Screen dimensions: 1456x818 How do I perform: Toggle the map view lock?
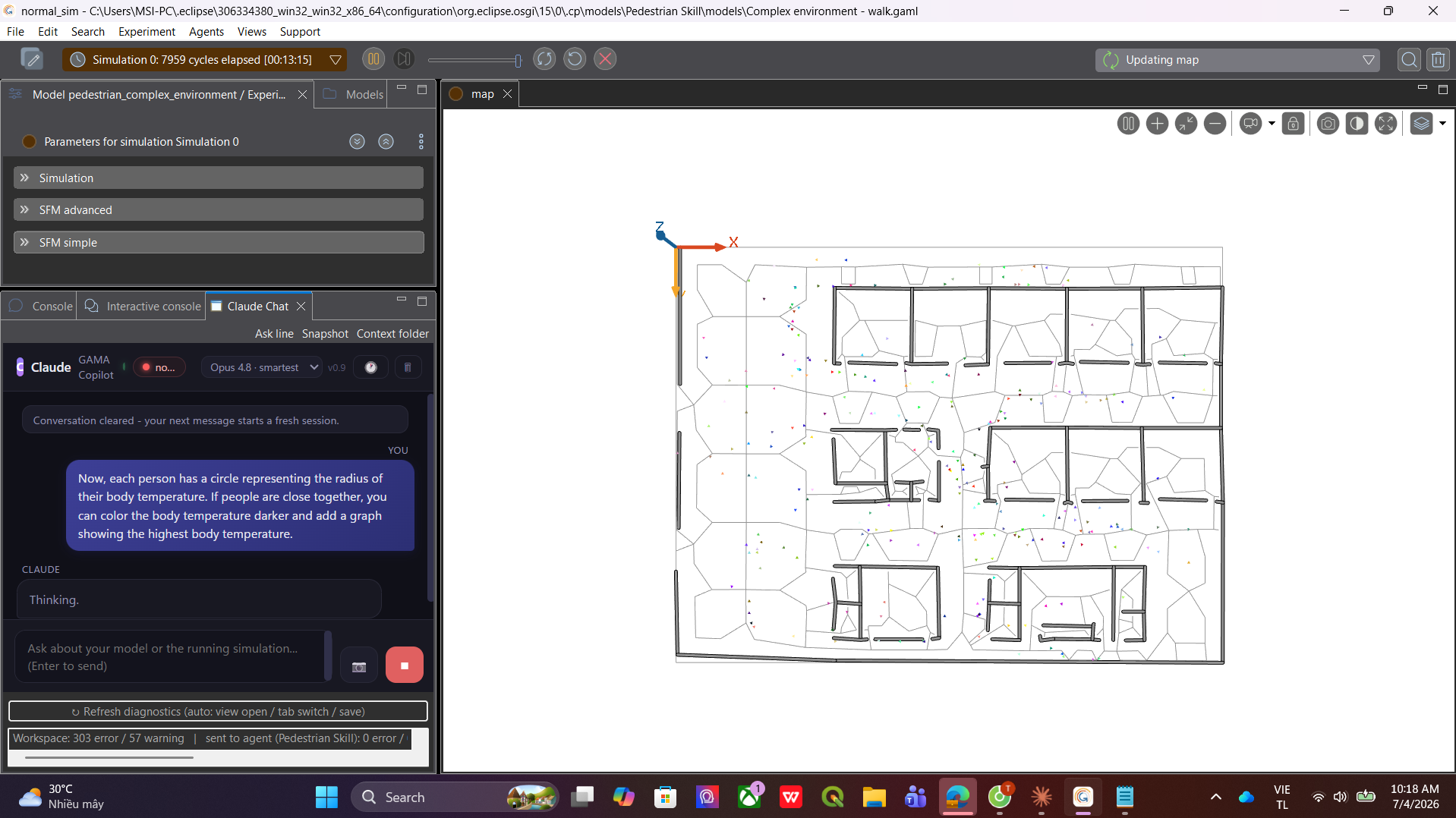click(x=1293, y=124)
